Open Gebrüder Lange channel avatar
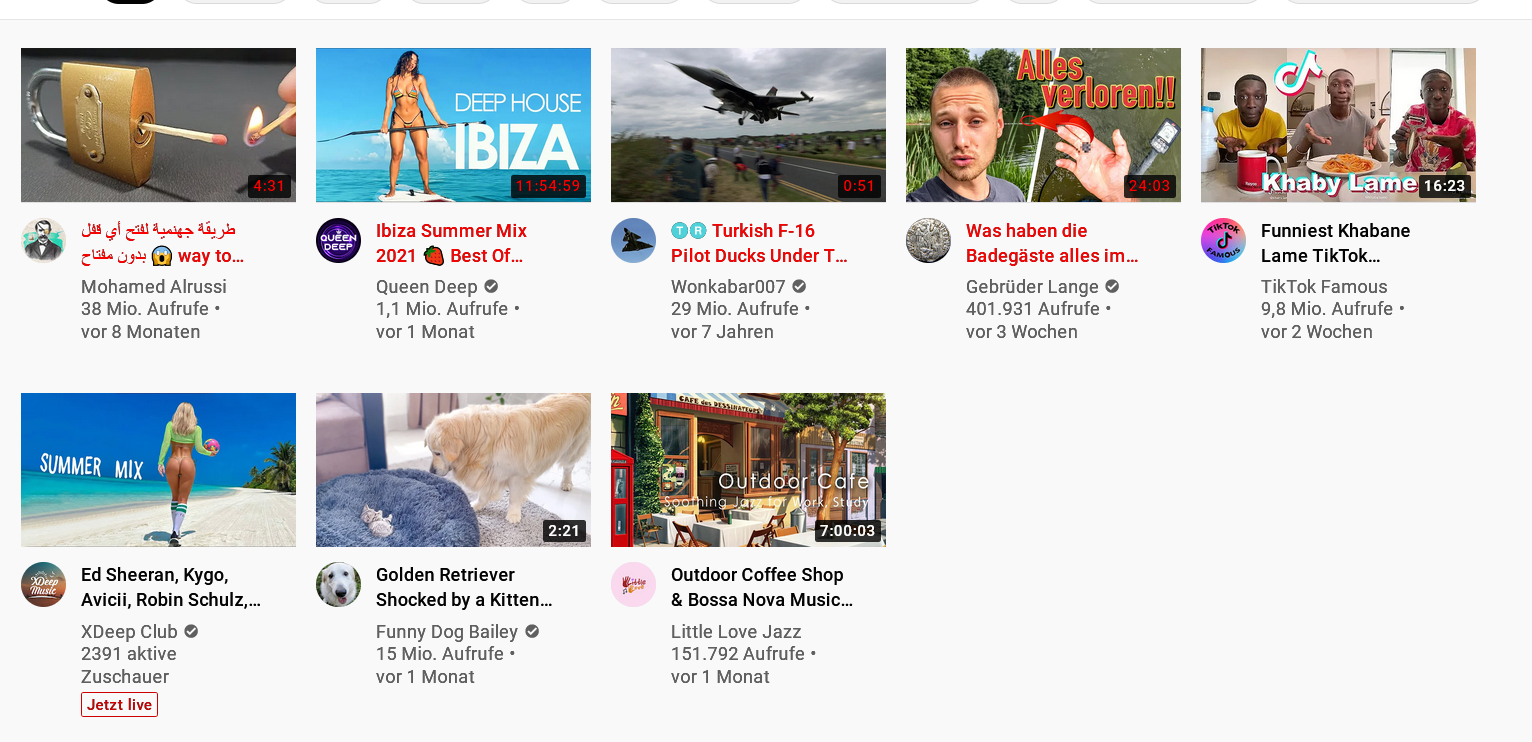 pos(928,241)
